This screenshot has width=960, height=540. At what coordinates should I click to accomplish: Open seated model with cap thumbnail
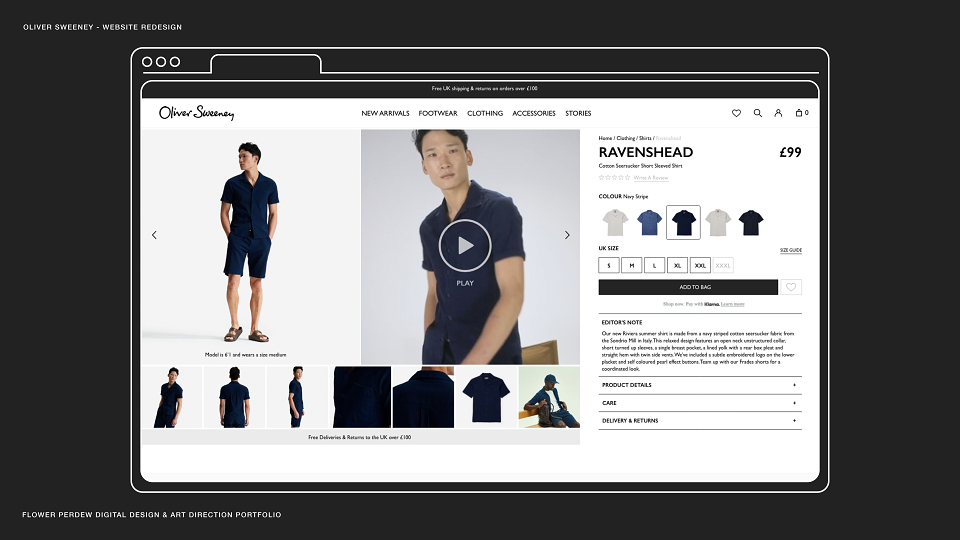(549, 397)
